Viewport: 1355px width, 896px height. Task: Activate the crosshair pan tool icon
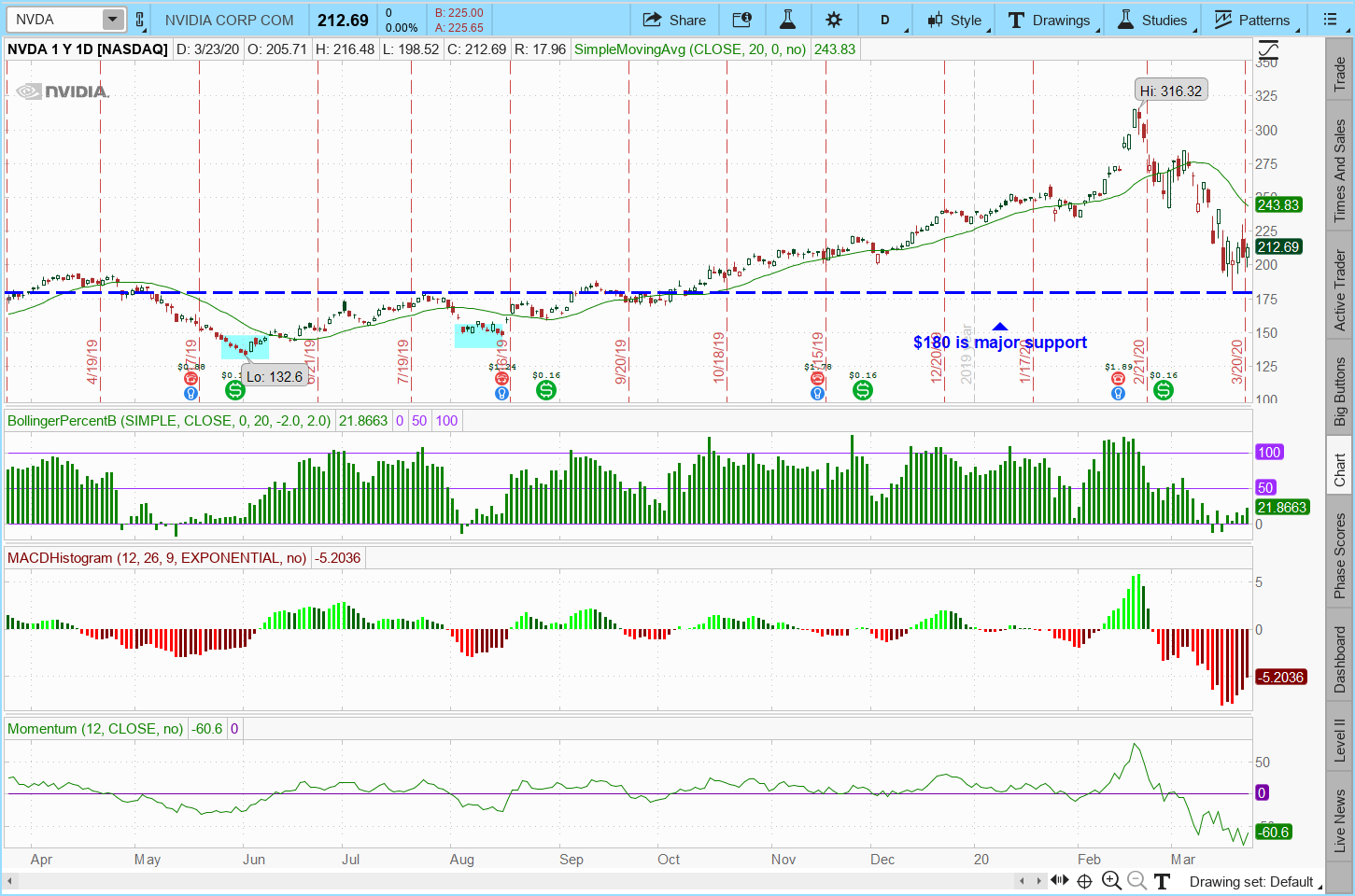click(x=1084, y=880)
